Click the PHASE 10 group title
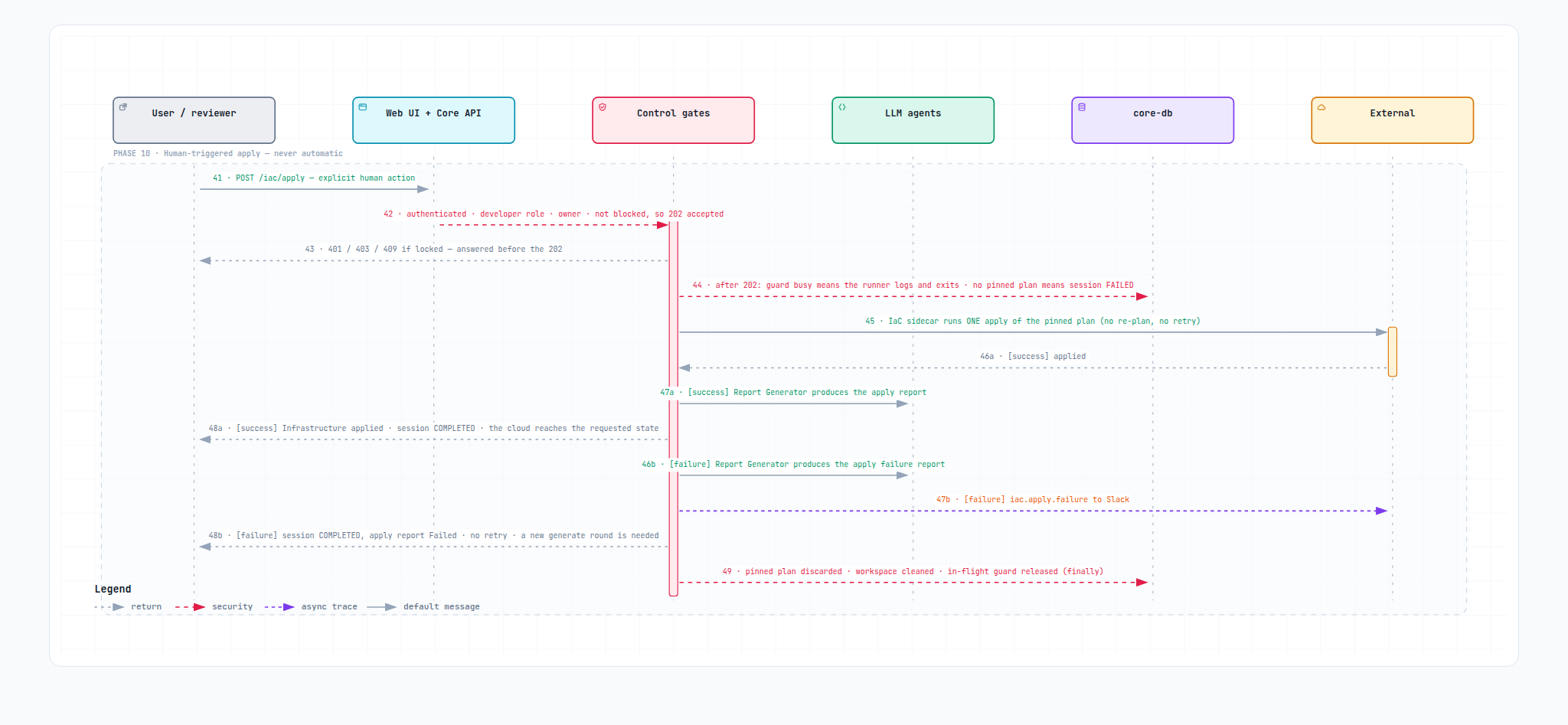This screenshot has width=1568, height=725. [x=228, y=154]
